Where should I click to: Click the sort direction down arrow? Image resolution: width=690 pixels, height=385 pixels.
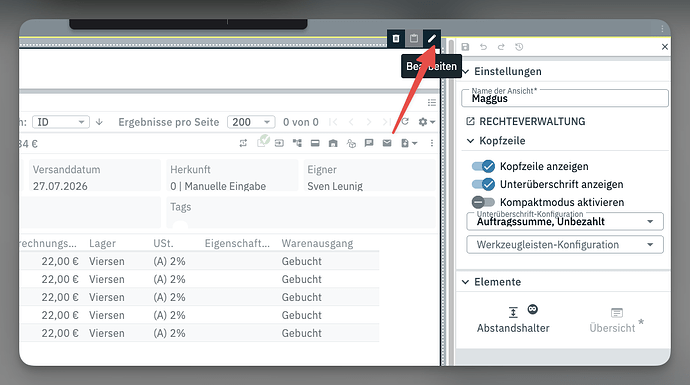click(99, 122)
